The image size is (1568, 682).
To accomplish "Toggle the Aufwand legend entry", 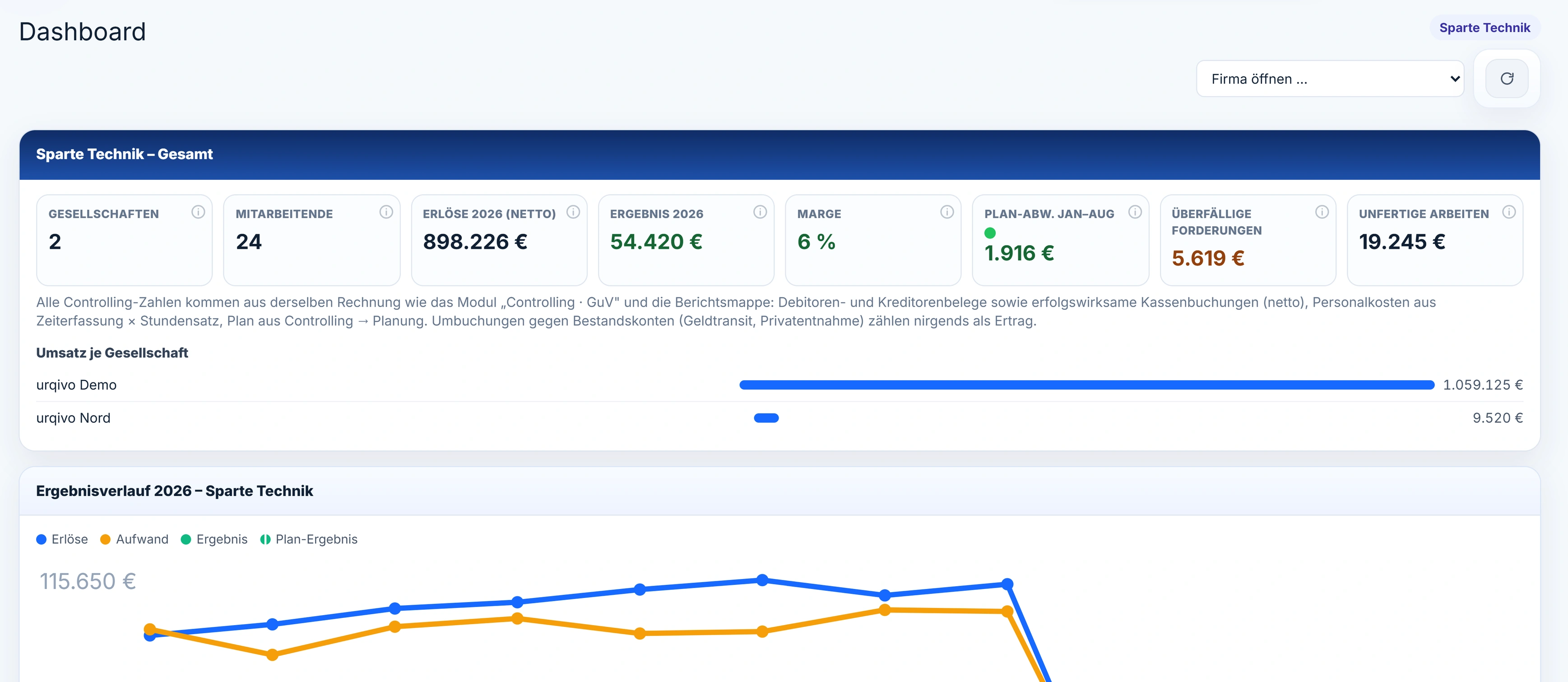I will pyautogui.click(x=134, y=540).
